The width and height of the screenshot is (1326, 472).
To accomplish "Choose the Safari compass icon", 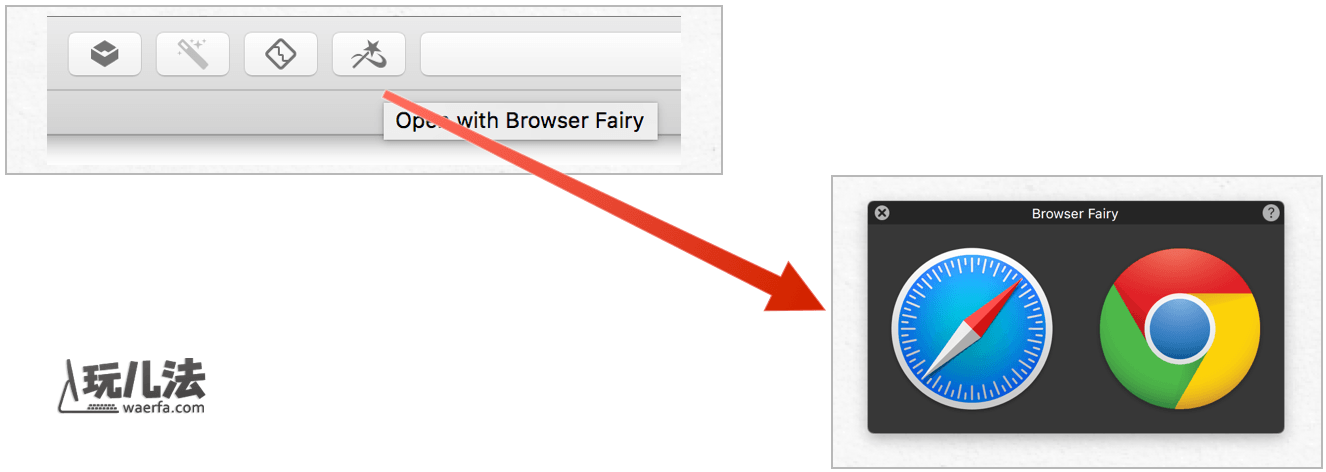I will tap(972, 329).
